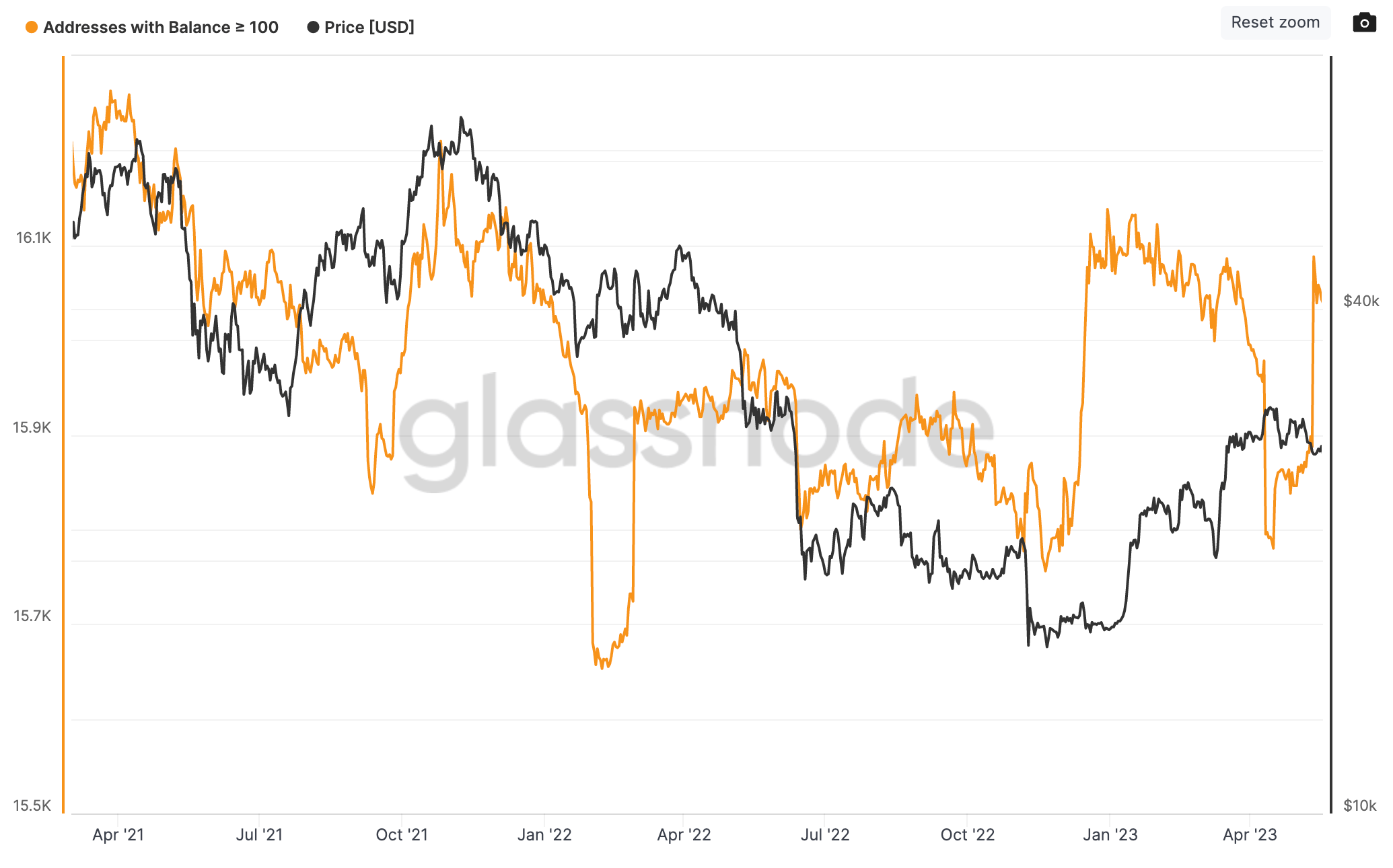Click the black Price legend dot
The height and width of the screenshot is (868, 1393).
[x=313, y=28]
